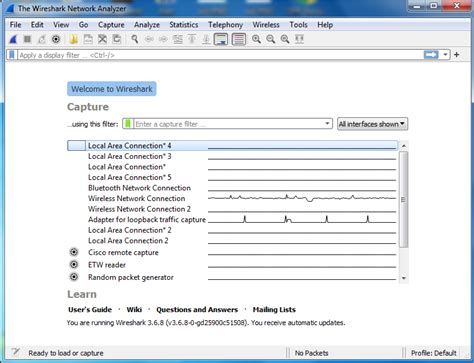This screenshot has height=363, width=474.
Task: Open a capture file via folder icon
Action: pyautogui.click(x=74, y=39)
